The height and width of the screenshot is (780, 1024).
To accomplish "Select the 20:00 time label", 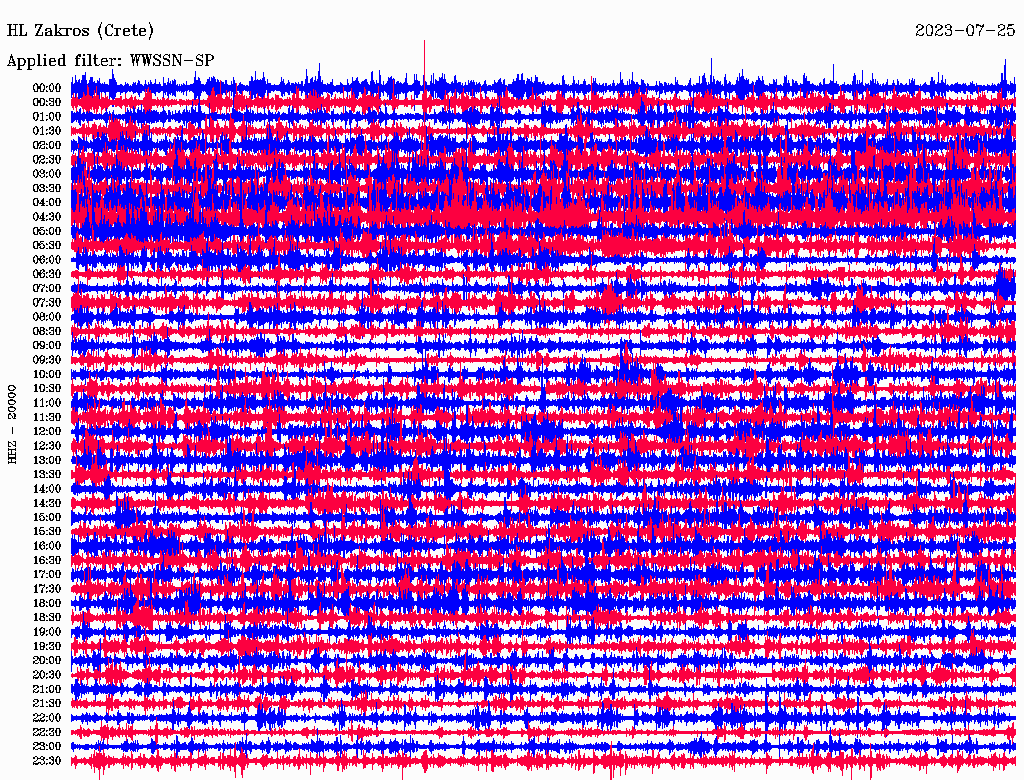I will [x=47, y=660].
